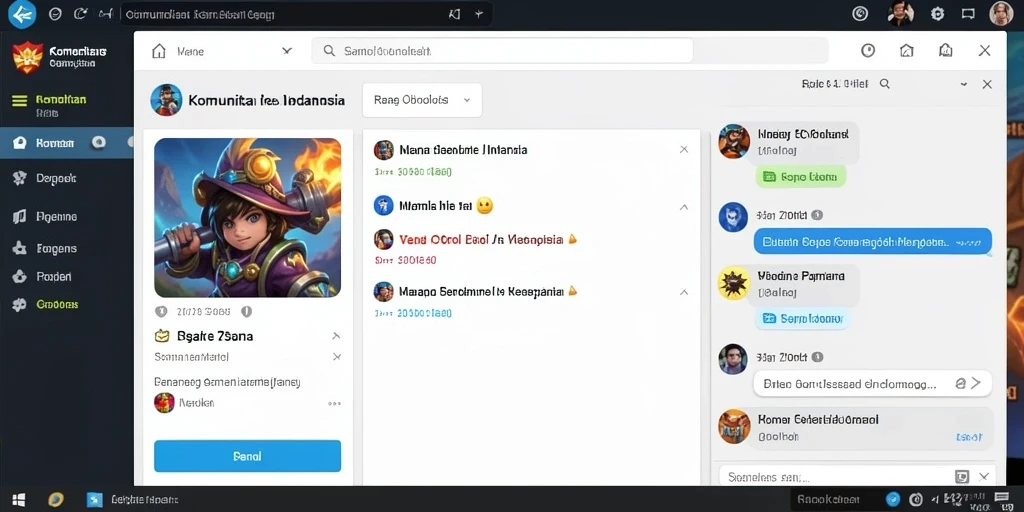Click the send arrow in Brlen message box
Image resolution: width=1024 pixels, height=512 pixels.
(x=975, y=383)
